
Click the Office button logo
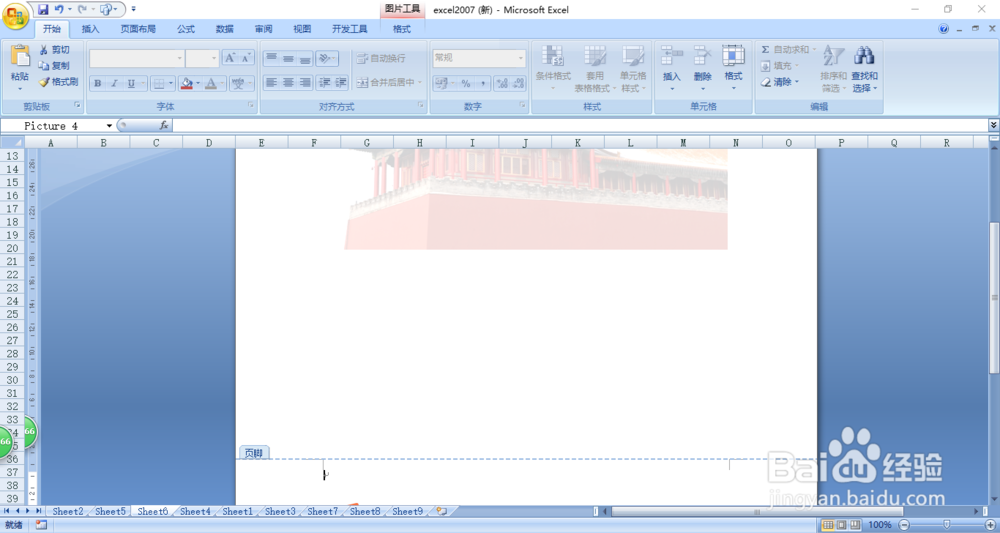tap(15, 16)
